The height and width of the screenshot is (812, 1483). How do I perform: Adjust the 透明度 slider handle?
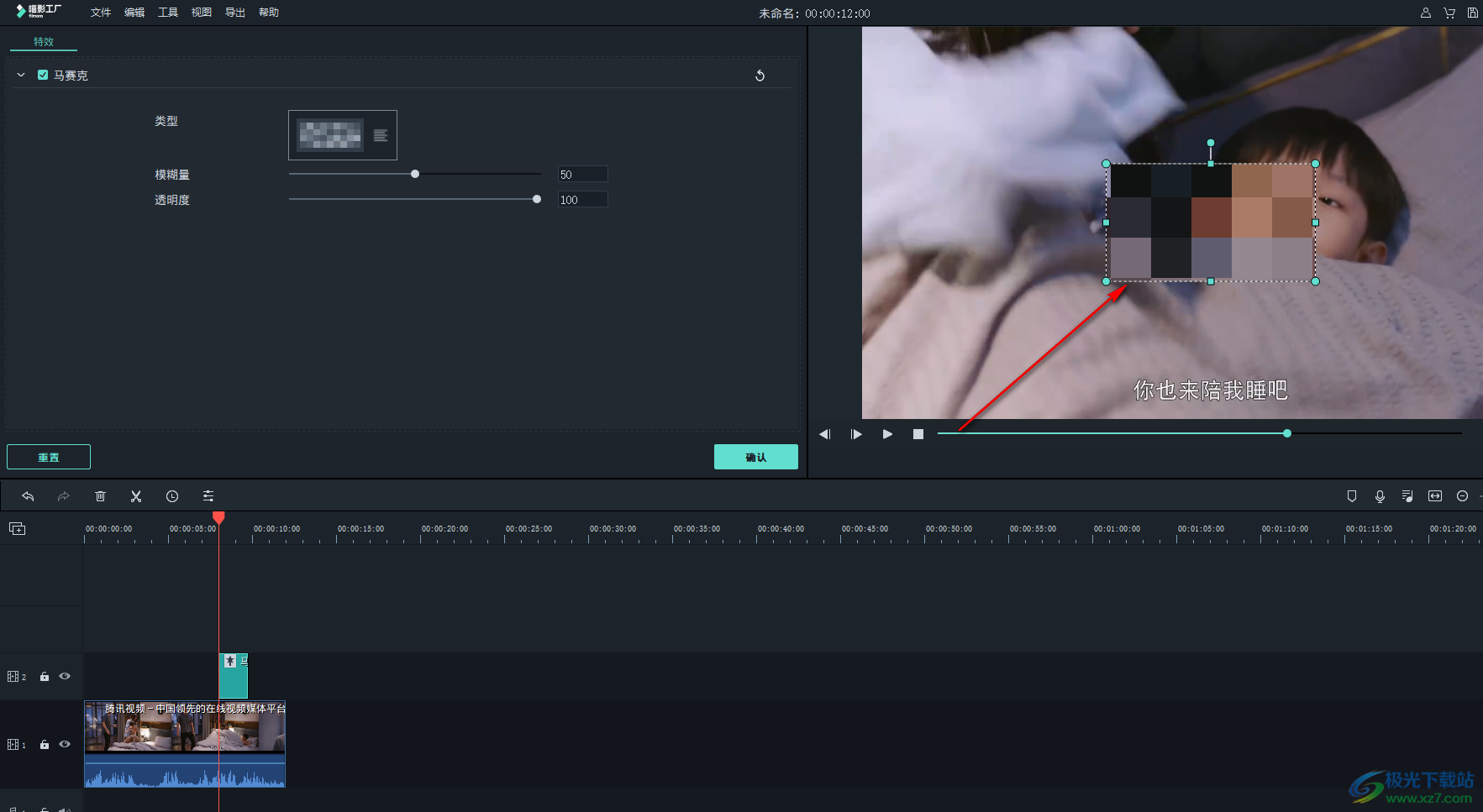coord(537,199)
